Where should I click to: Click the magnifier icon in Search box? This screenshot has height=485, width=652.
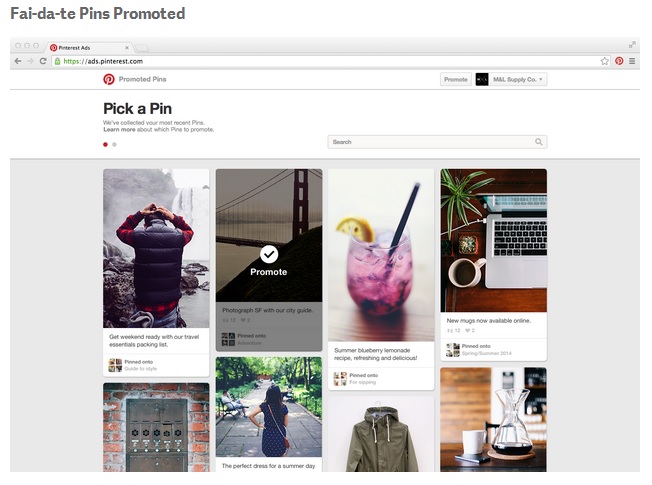tap(538, 142)
